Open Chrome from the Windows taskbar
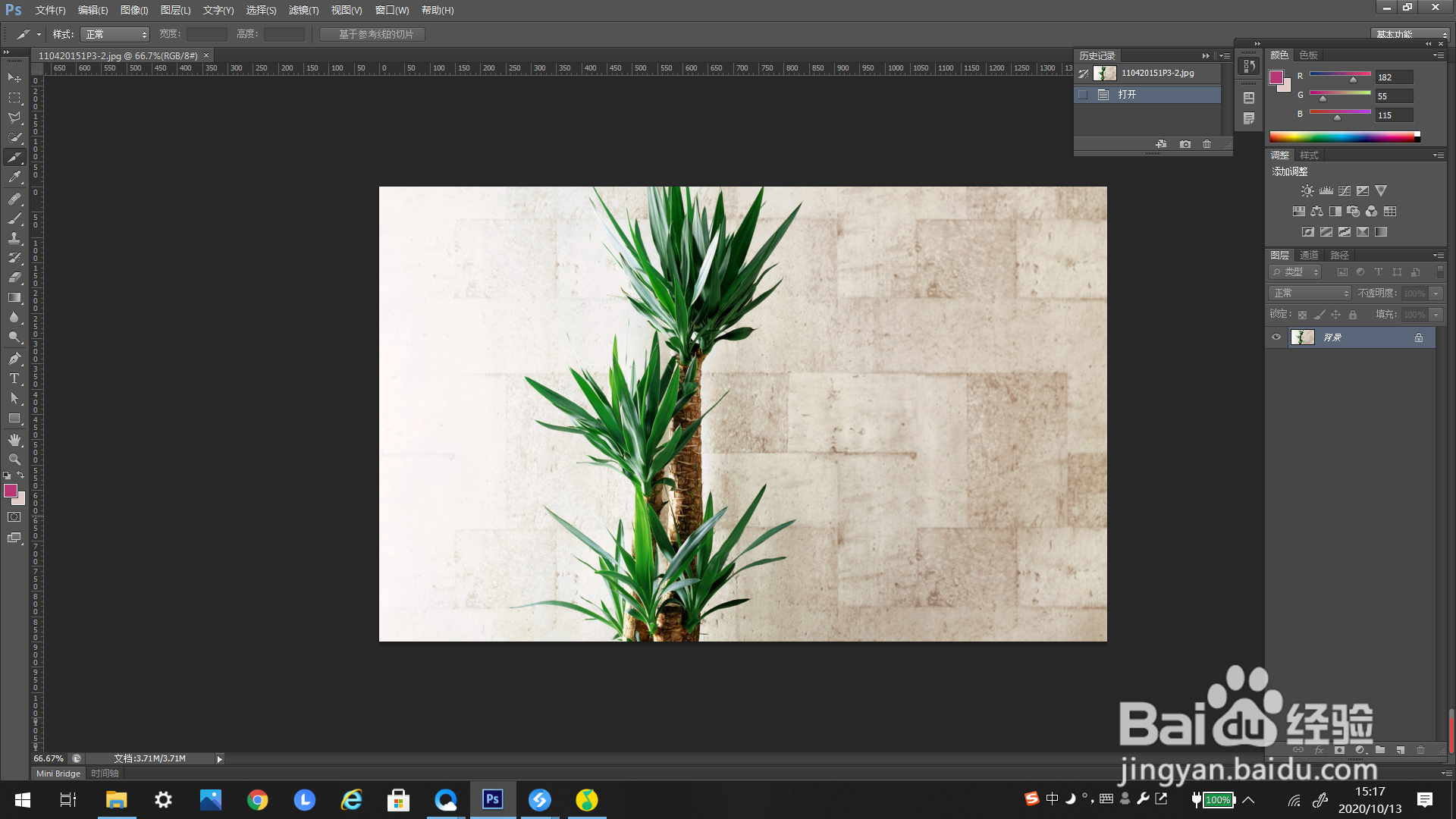This screenshot has width=1456, height=819. click(258, 799)
